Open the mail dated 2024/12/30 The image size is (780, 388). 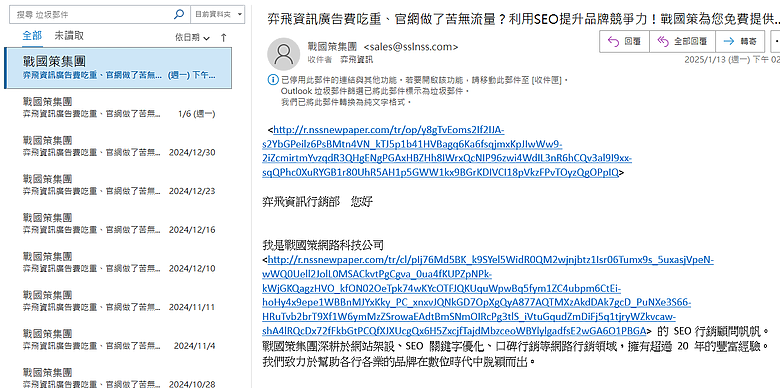pyautogui.click(x=118, y=146)
